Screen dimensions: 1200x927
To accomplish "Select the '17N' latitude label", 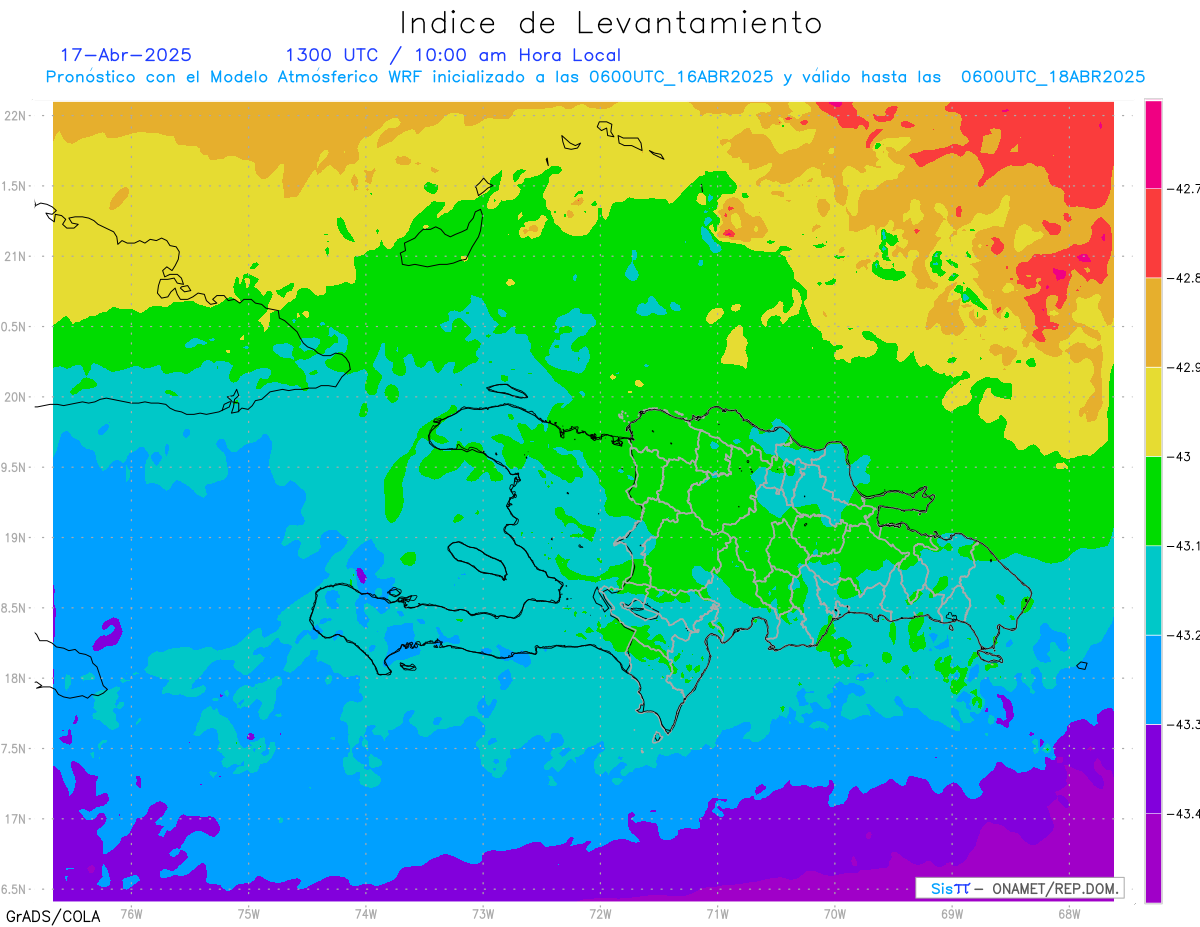I will [15, 819].
